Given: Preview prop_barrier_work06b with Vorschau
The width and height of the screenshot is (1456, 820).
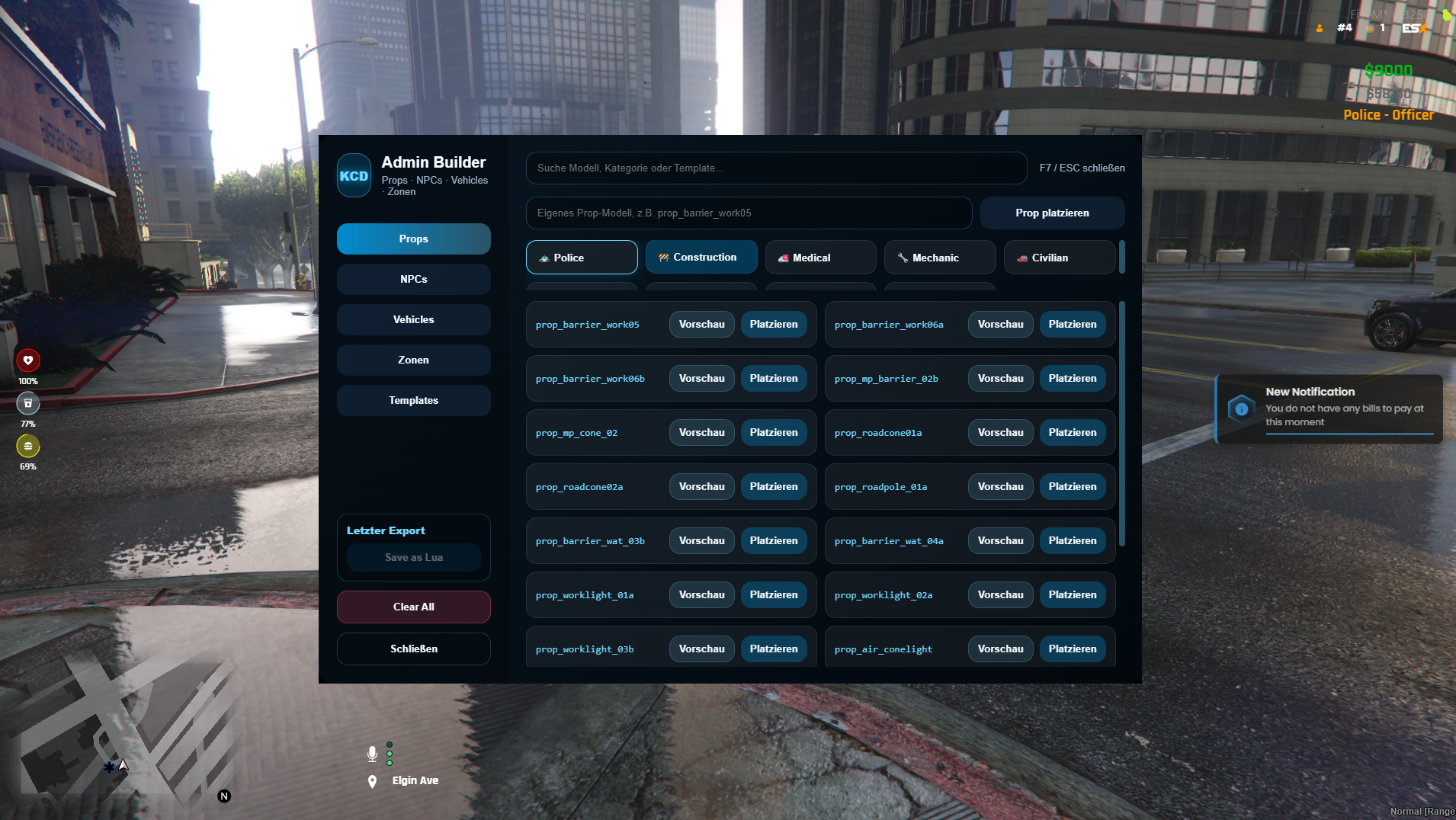Looking at the screenshot, I should [702, 379].
